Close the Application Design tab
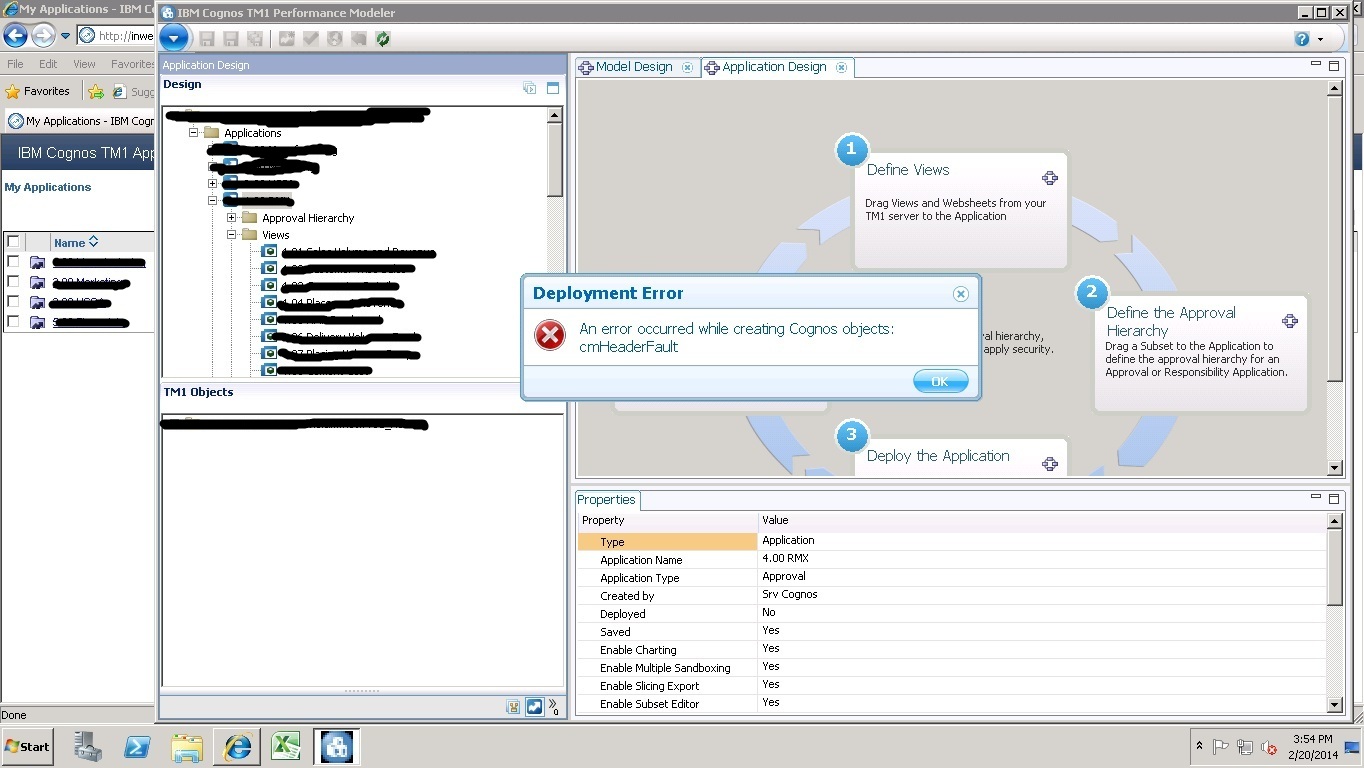 [x=841, y=67]
